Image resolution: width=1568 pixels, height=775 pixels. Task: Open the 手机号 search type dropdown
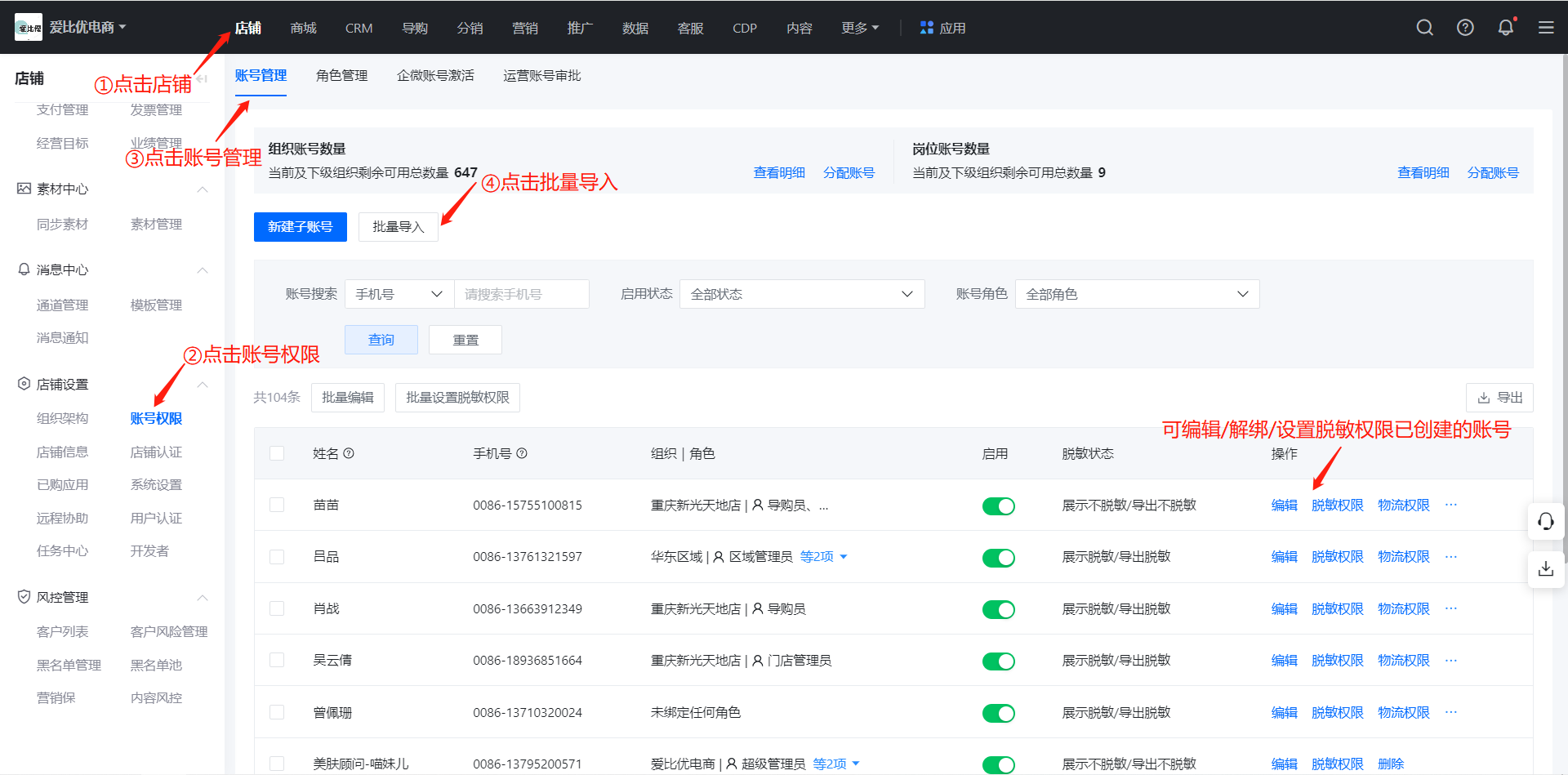tap(399, 294)
